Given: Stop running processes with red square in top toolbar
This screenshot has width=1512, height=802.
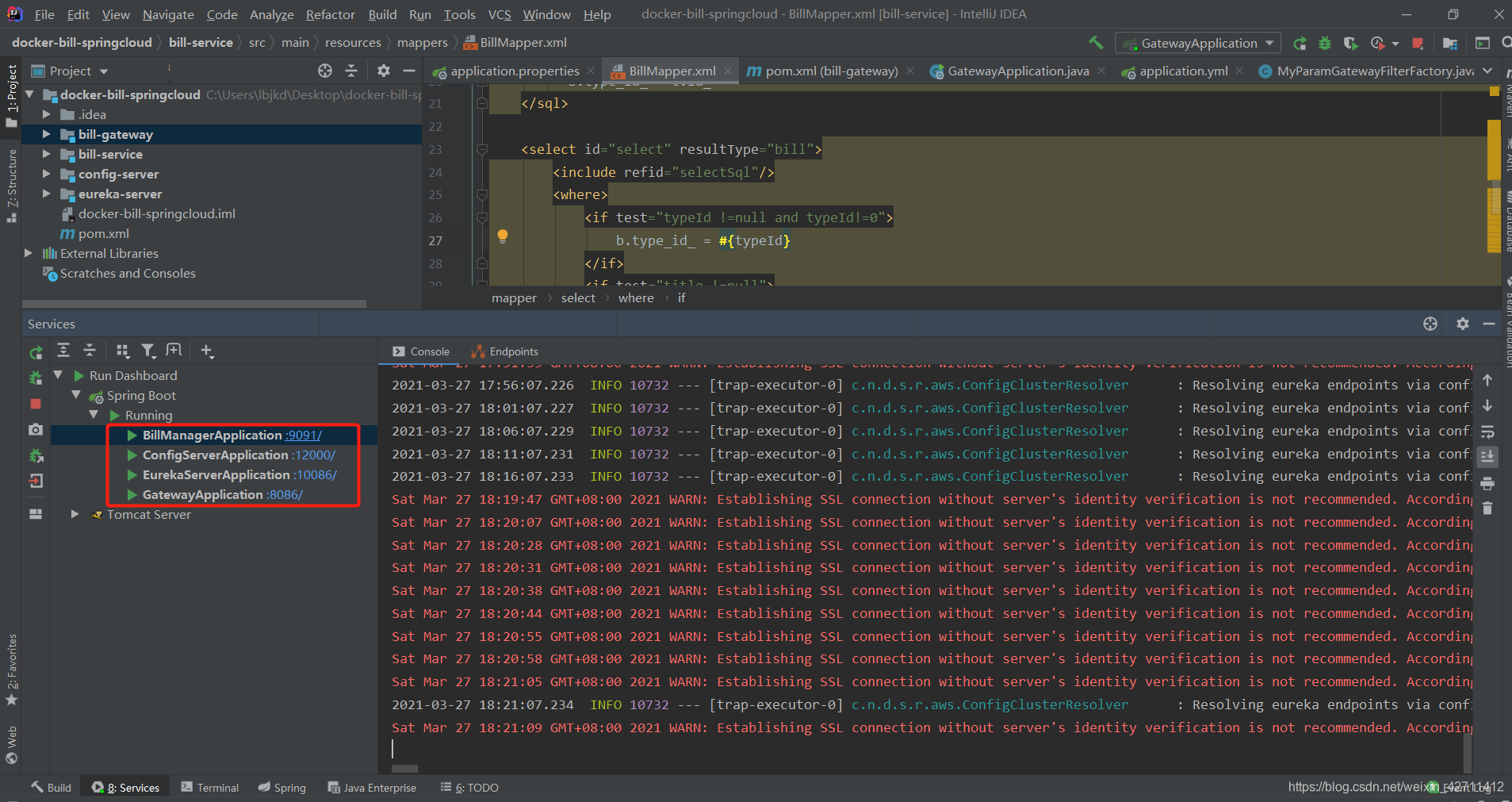Looking at the screenshot, I should [x=1418, y=43].
